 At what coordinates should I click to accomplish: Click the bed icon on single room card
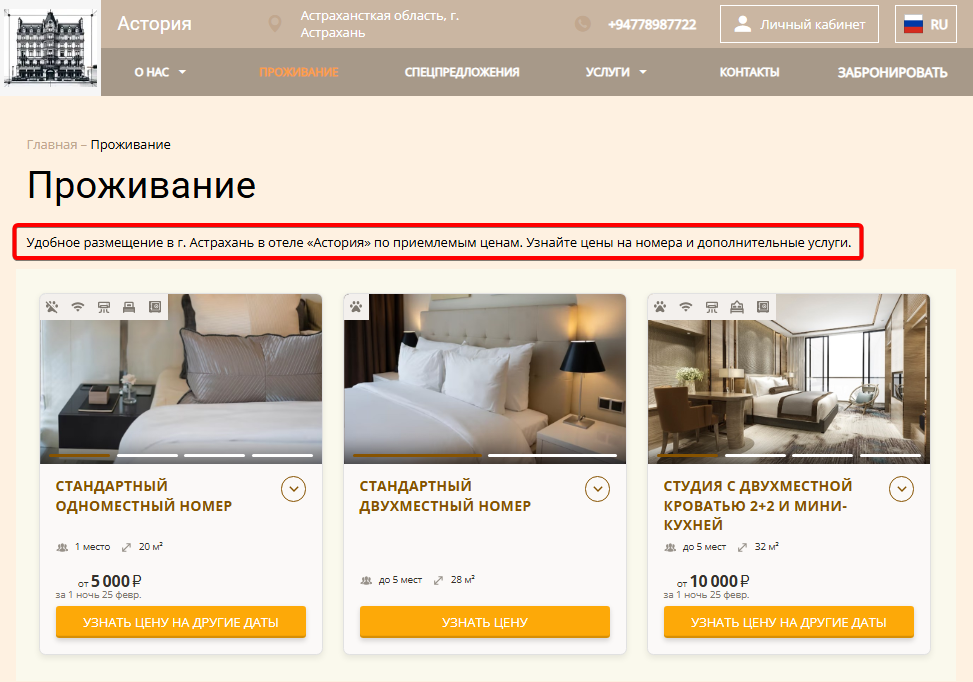click(129, 307)
